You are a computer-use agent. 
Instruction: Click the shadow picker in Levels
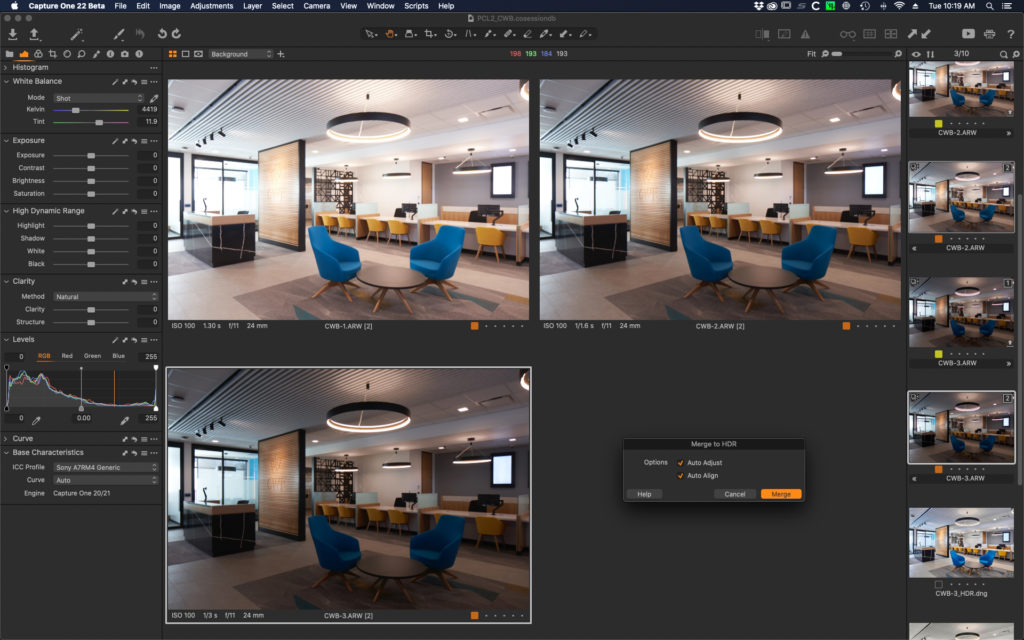click(x=37, y=420)
